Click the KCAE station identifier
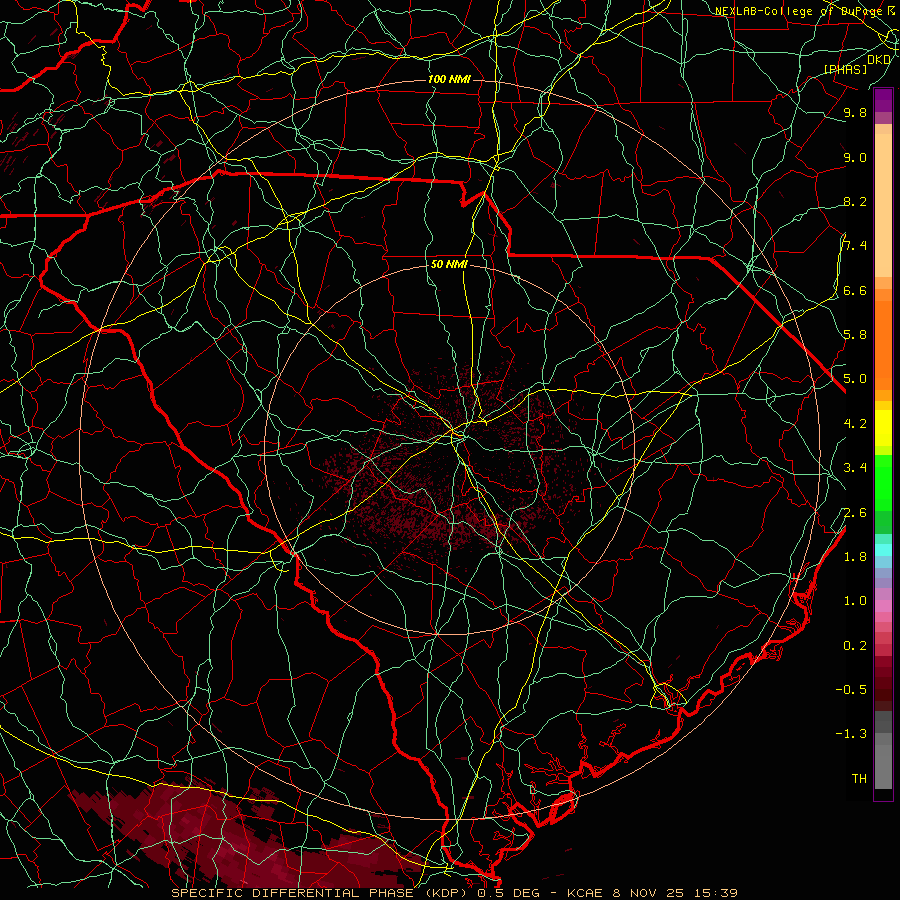The width and height of the screenshot is (900, 900). (585, 893)
